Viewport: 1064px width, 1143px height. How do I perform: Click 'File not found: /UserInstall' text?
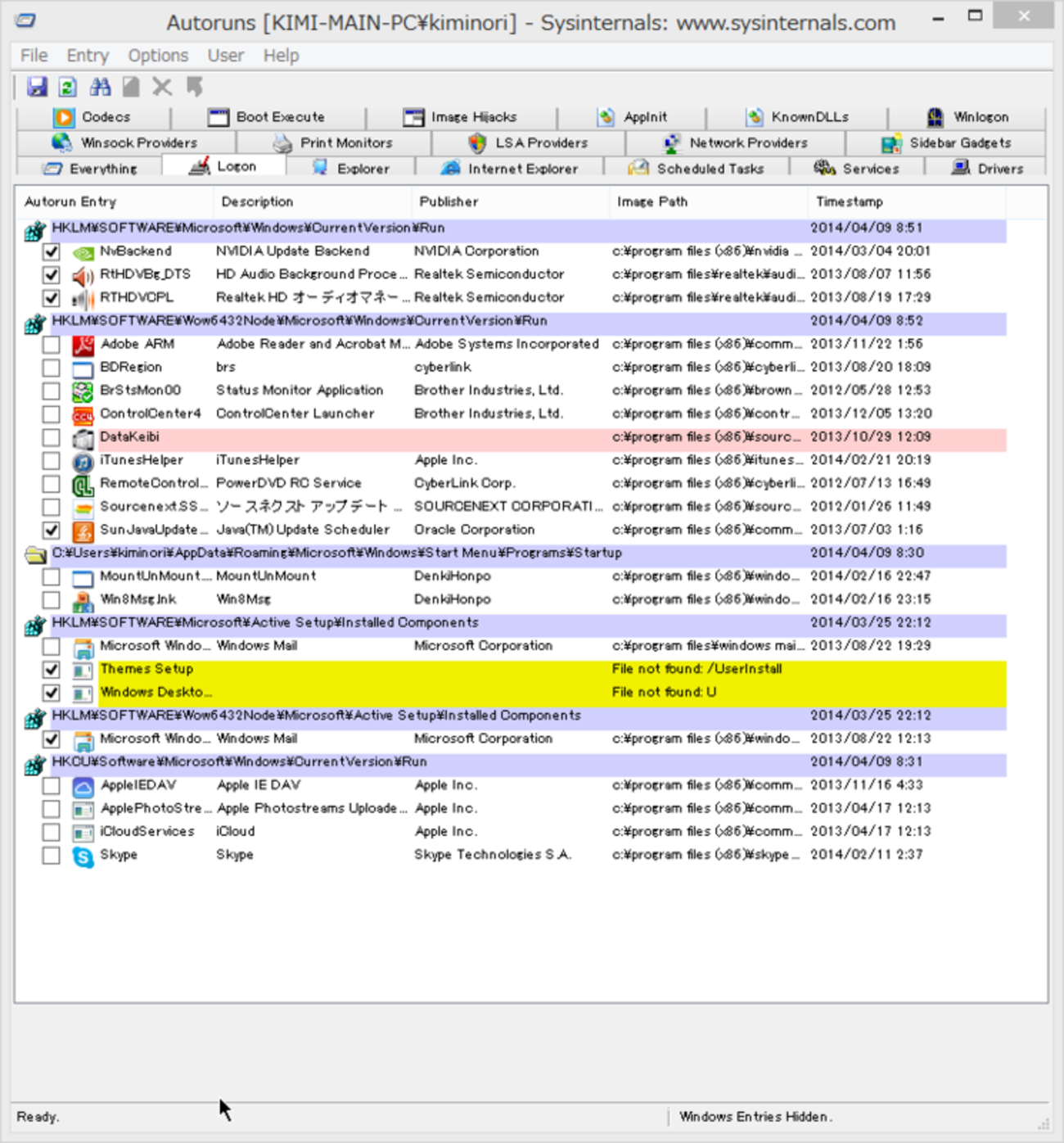point(697,669)
